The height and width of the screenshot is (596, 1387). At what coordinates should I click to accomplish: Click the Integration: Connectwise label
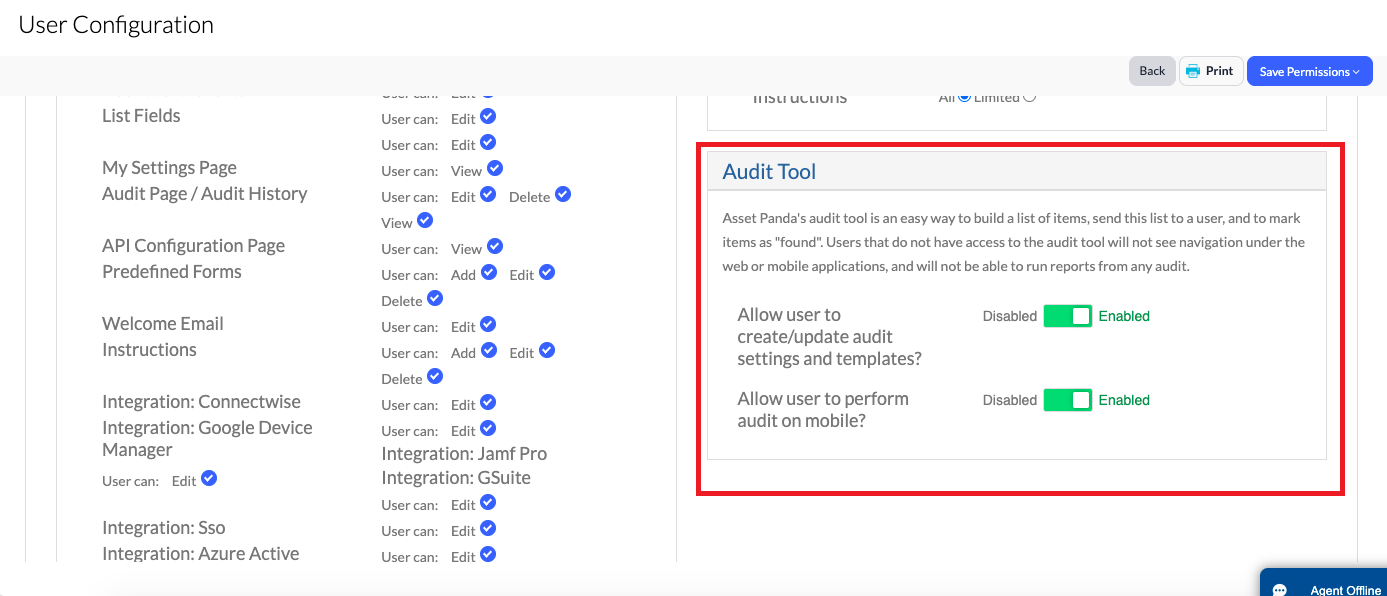201,402
